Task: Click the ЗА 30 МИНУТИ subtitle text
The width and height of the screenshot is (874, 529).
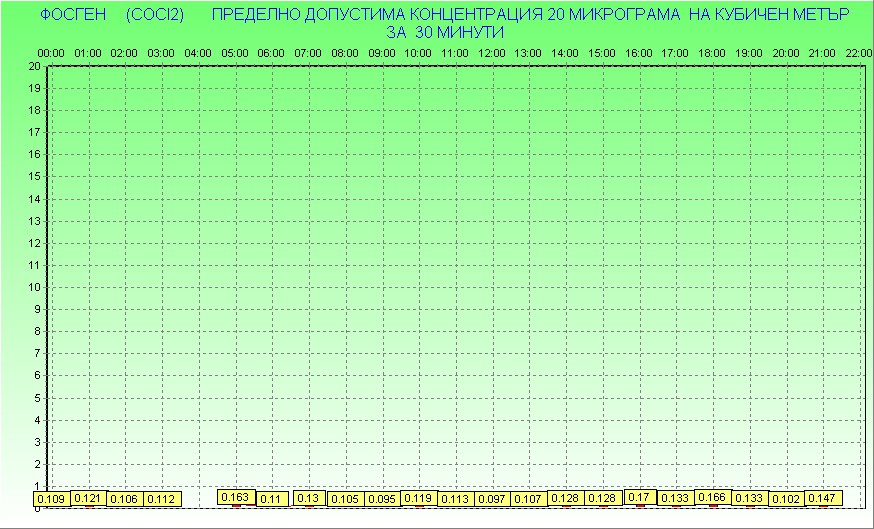Action: point(445,32)
